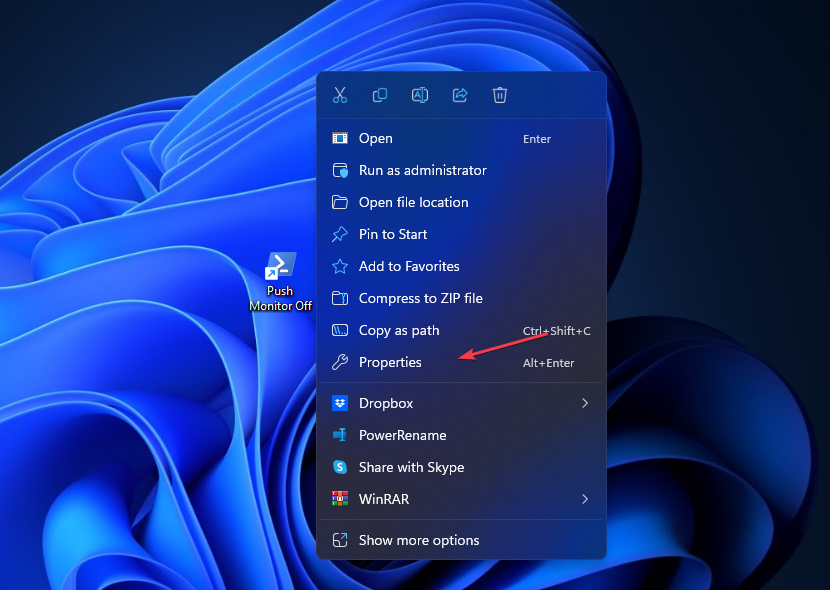
Task: Click the Add to Favorites star icon
Action: coord(340,266)
